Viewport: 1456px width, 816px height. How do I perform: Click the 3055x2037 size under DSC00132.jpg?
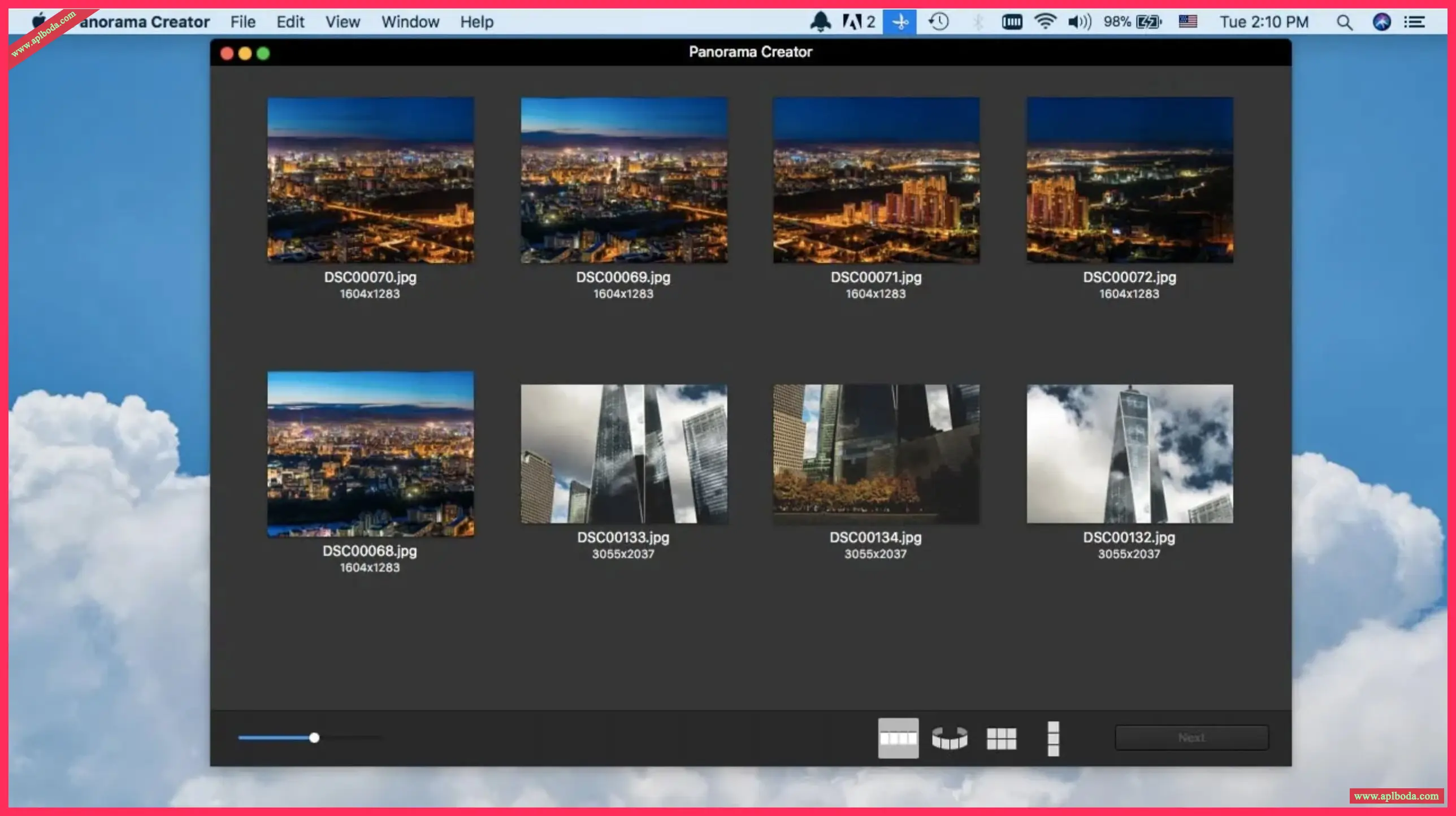point(1129,554)
